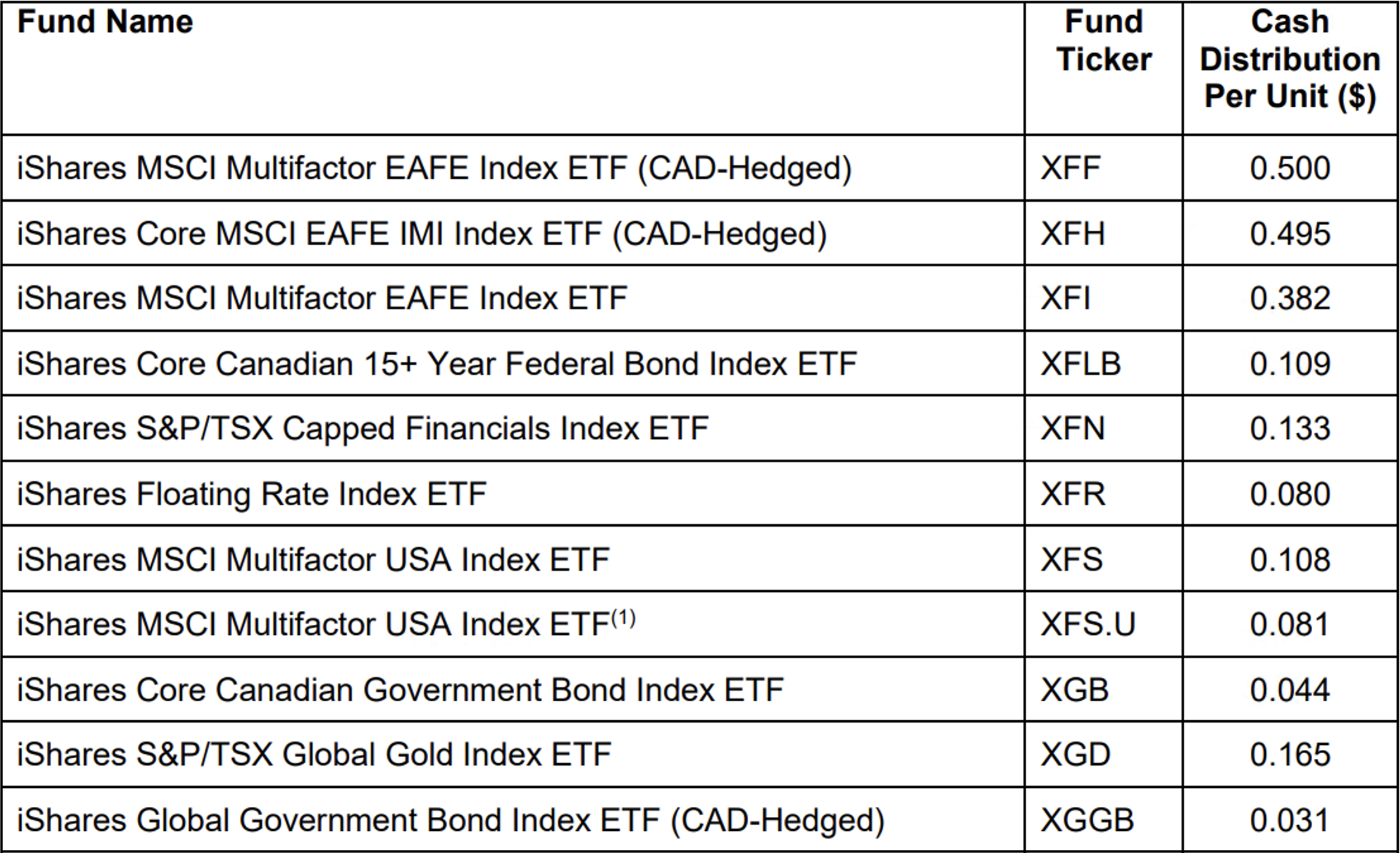Click the Fund Ticker column header

[x=1104, y=41]
